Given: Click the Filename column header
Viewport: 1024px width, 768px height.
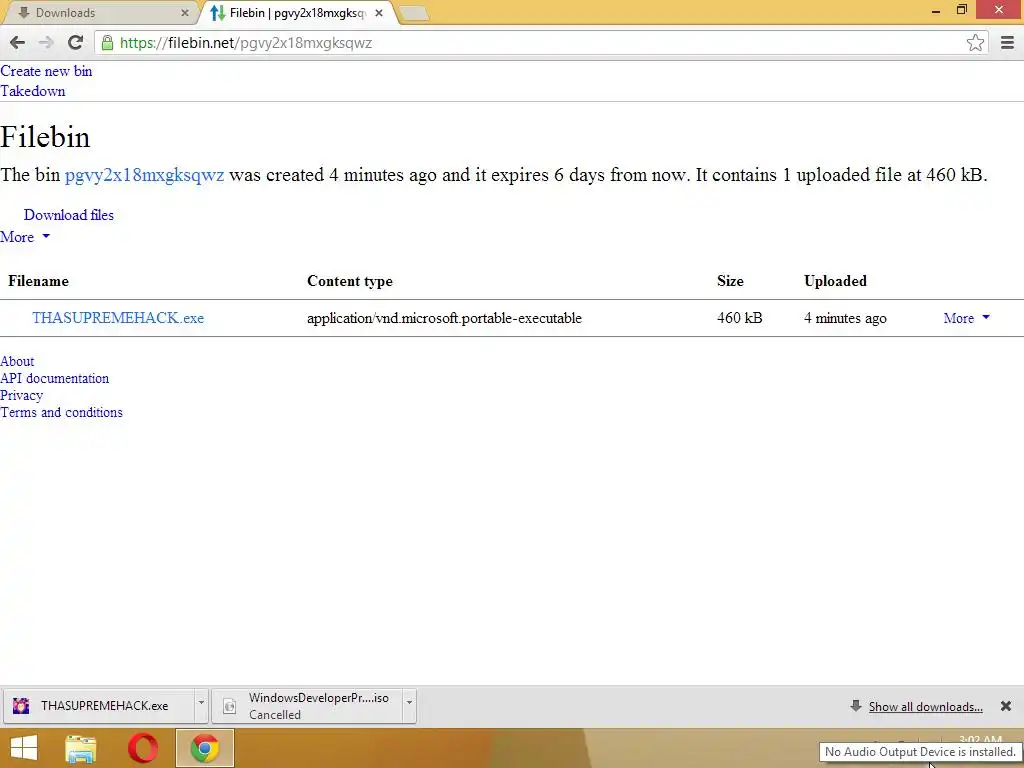Looking at the screenshot, I should pyautogui.click(x=39, y=281).
